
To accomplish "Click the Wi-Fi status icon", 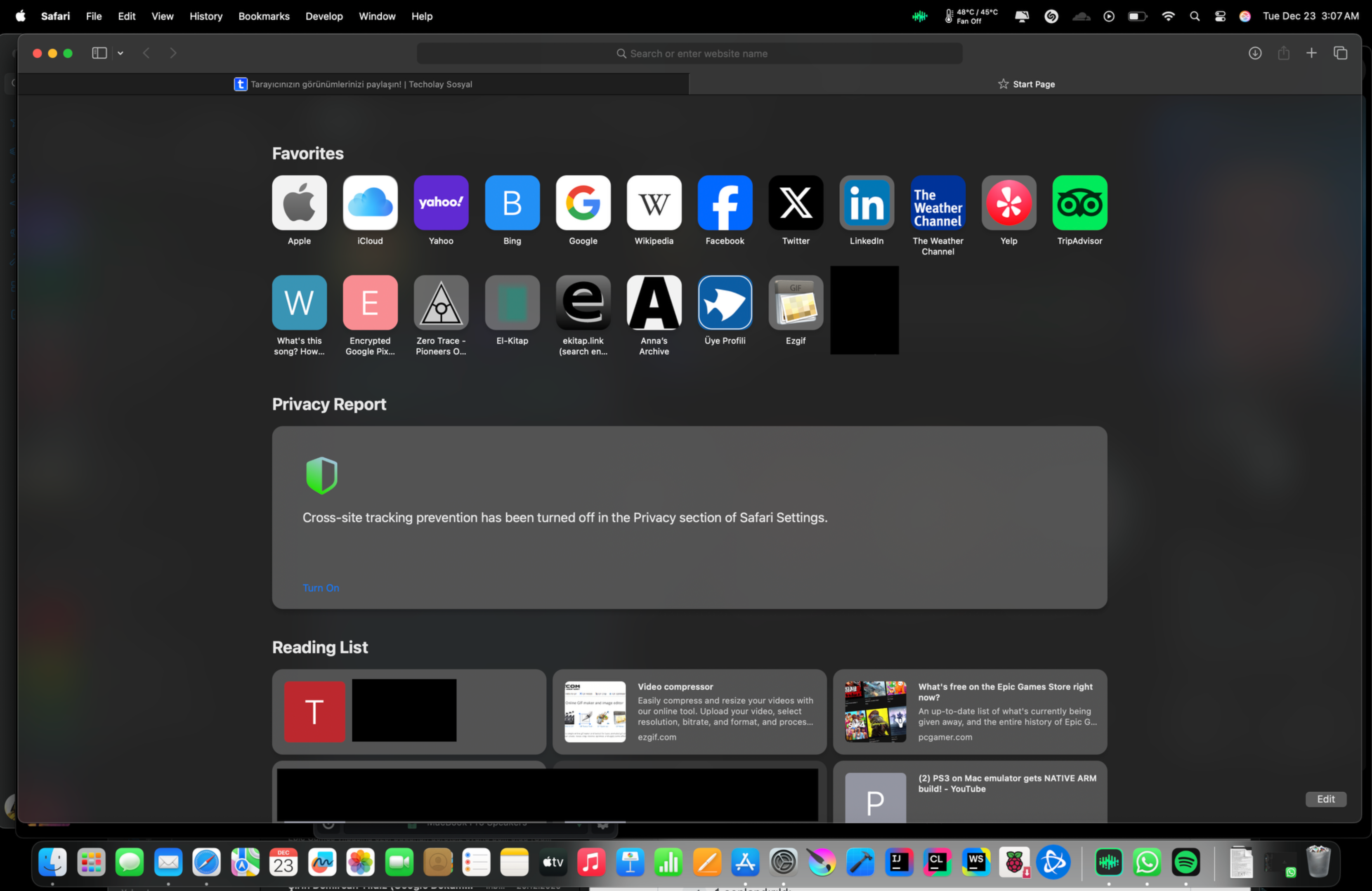I will pyautogui.click(x=1168, y=16).
